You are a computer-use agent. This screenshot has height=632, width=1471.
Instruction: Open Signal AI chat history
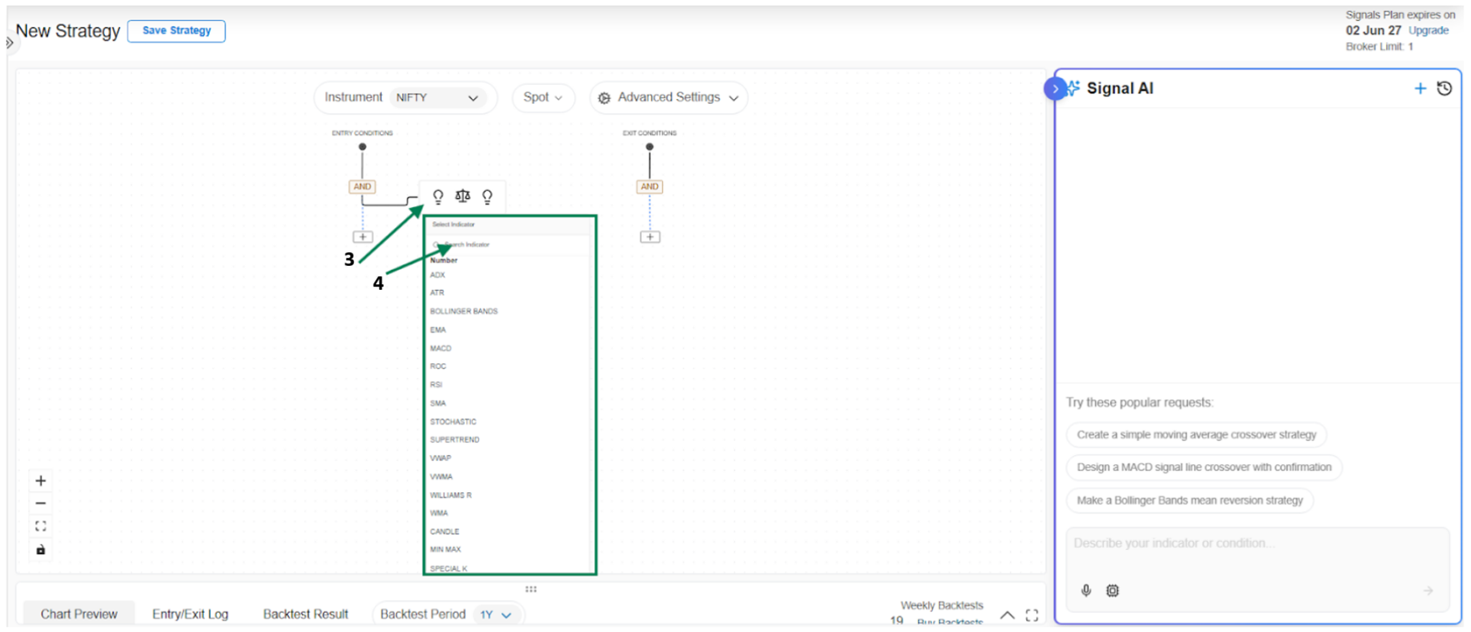click(x=1444, y=89)
